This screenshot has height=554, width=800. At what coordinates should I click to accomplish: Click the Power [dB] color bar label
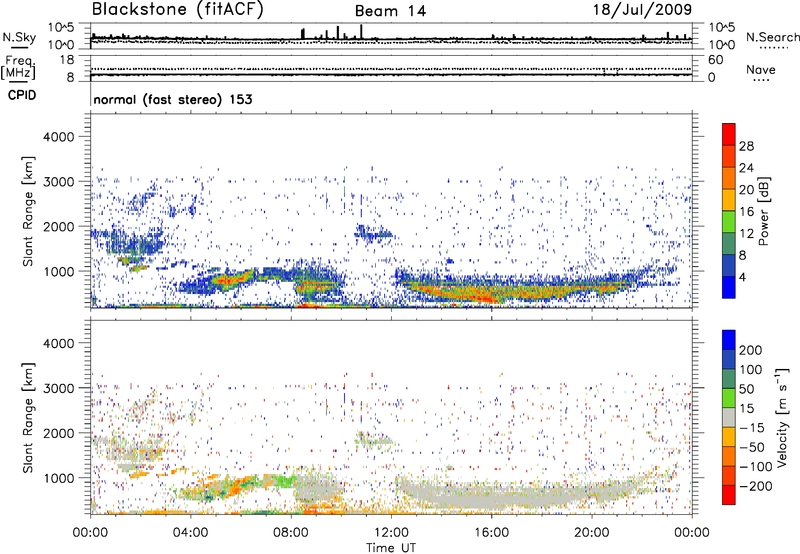coord(763,211)
